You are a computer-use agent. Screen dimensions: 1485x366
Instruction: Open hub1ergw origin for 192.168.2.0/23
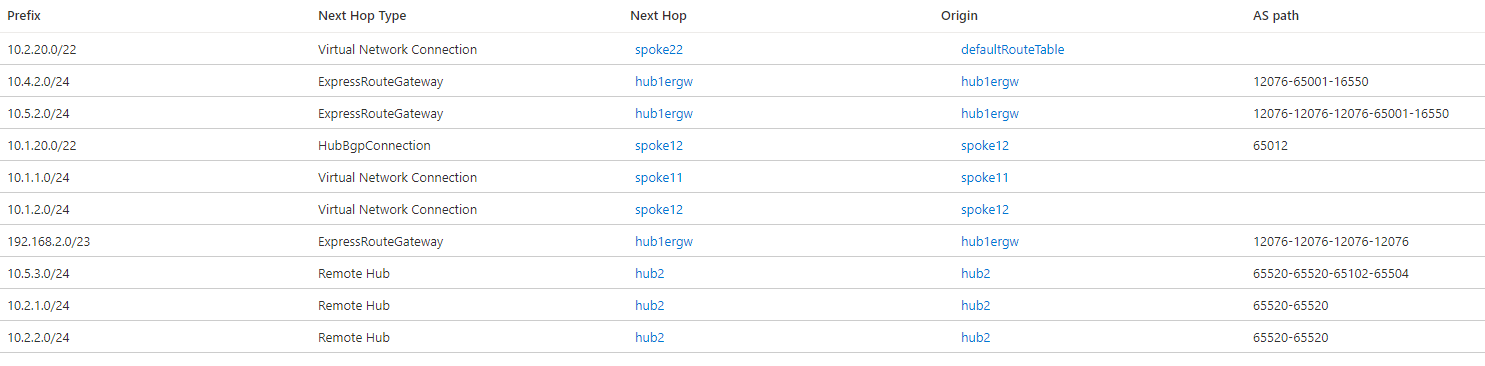coord(989,241)
